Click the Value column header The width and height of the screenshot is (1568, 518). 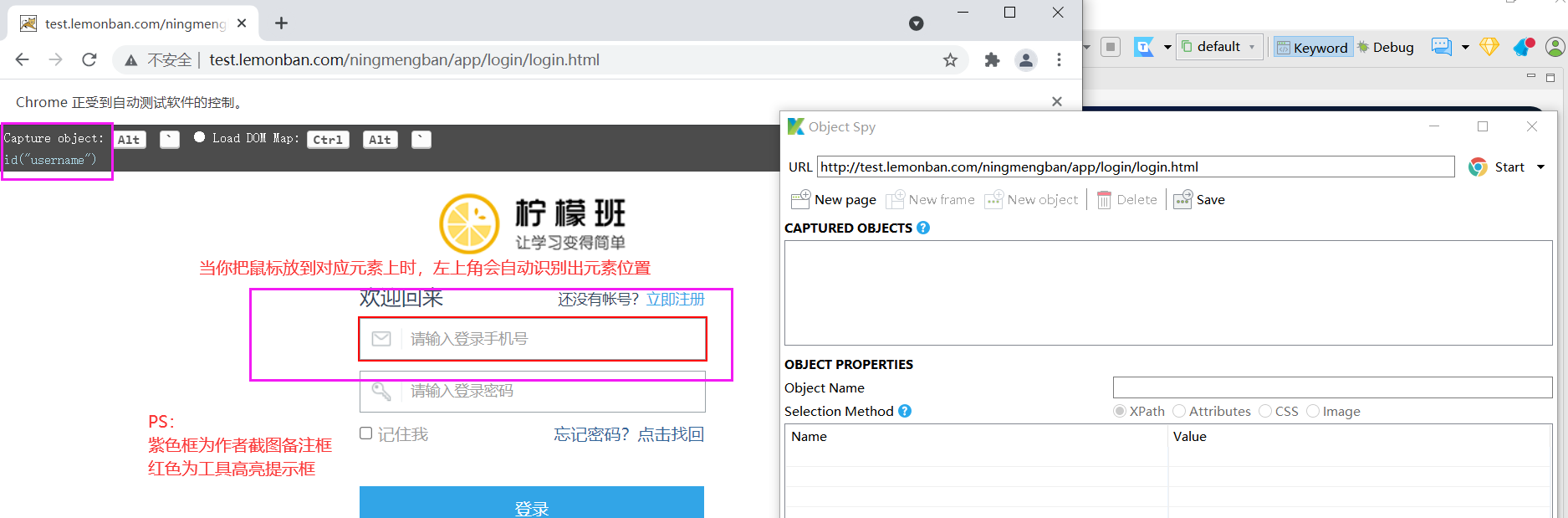pyautogui.click(x=1360, y=436)
